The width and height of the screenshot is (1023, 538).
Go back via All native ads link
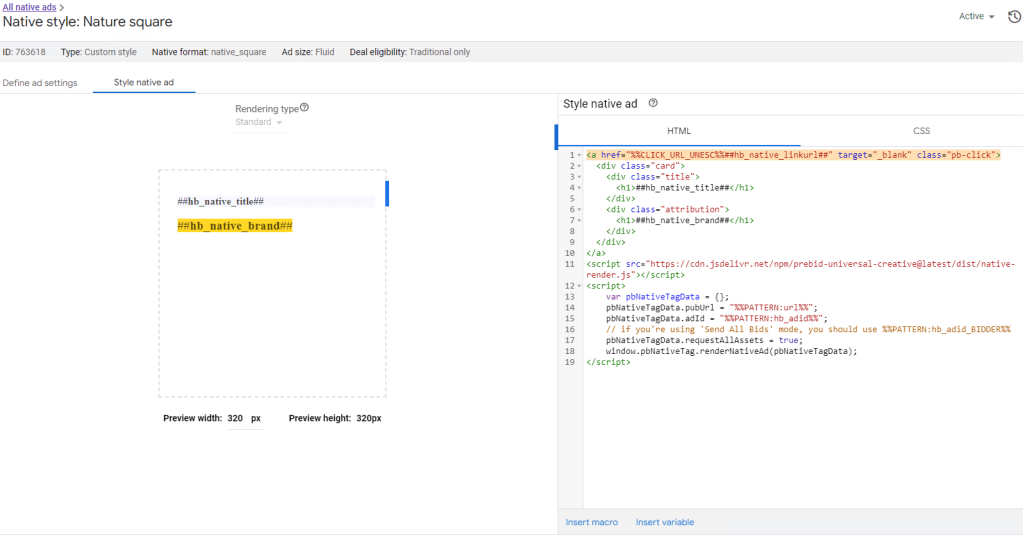29,7
